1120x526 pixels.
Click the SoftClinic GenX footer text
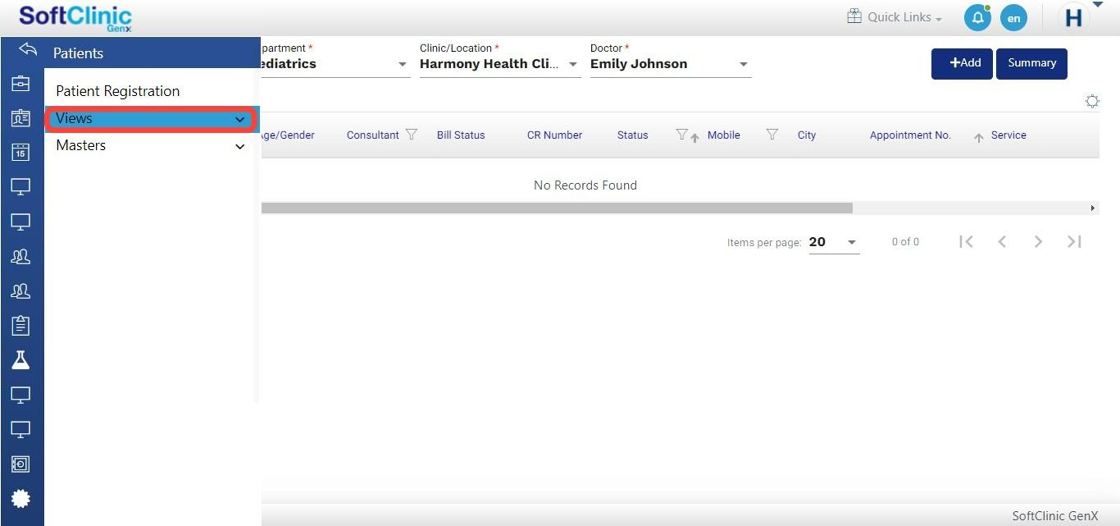(1055, 516)
